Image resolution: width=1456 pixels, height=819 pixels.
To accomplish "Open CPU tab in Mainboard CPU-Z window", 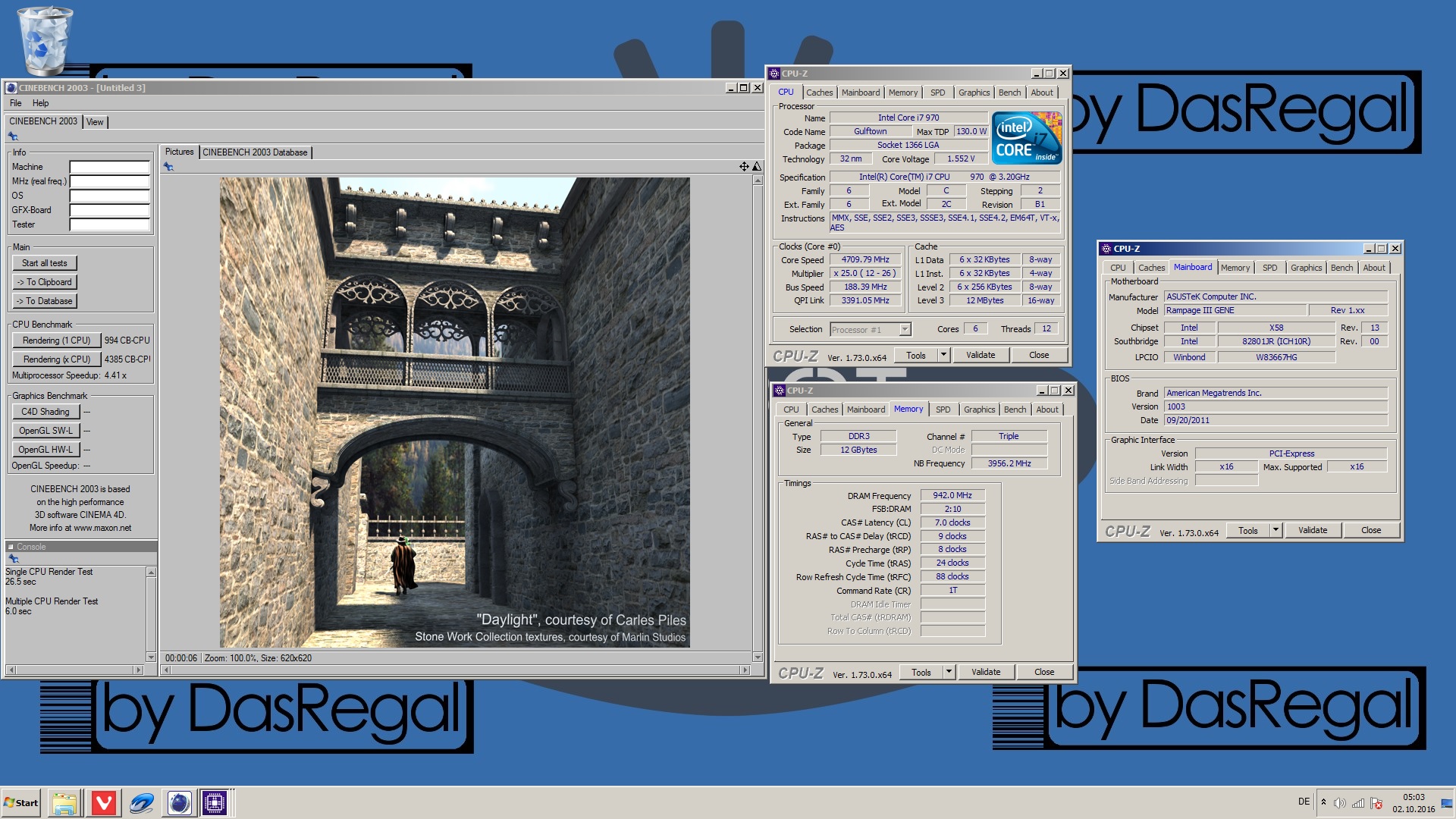I will pyautogui.click(x=1118, y=268).
